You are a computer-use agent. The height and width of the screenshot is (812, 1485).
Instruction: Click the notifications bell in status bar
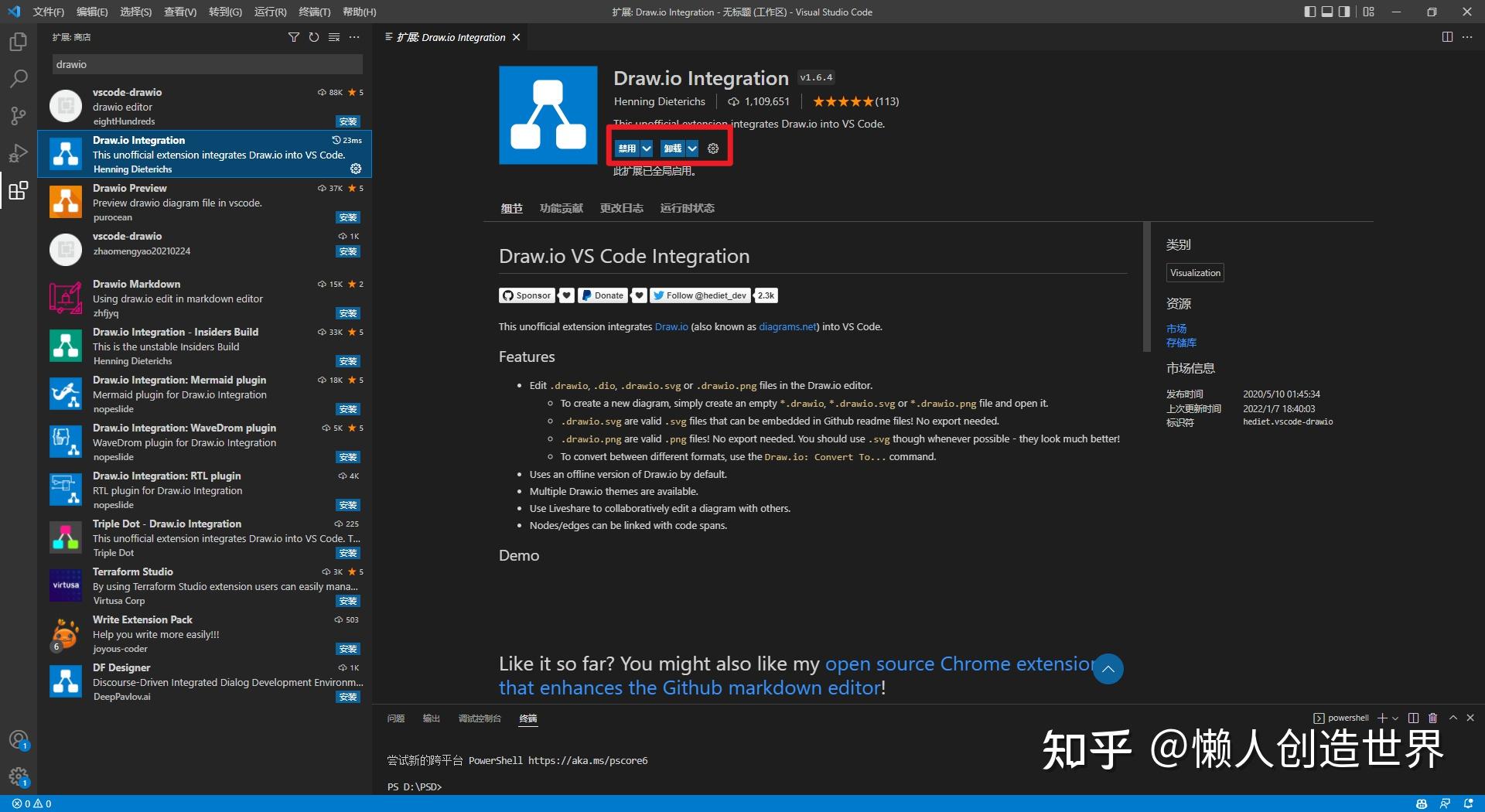coord(1468,804)
